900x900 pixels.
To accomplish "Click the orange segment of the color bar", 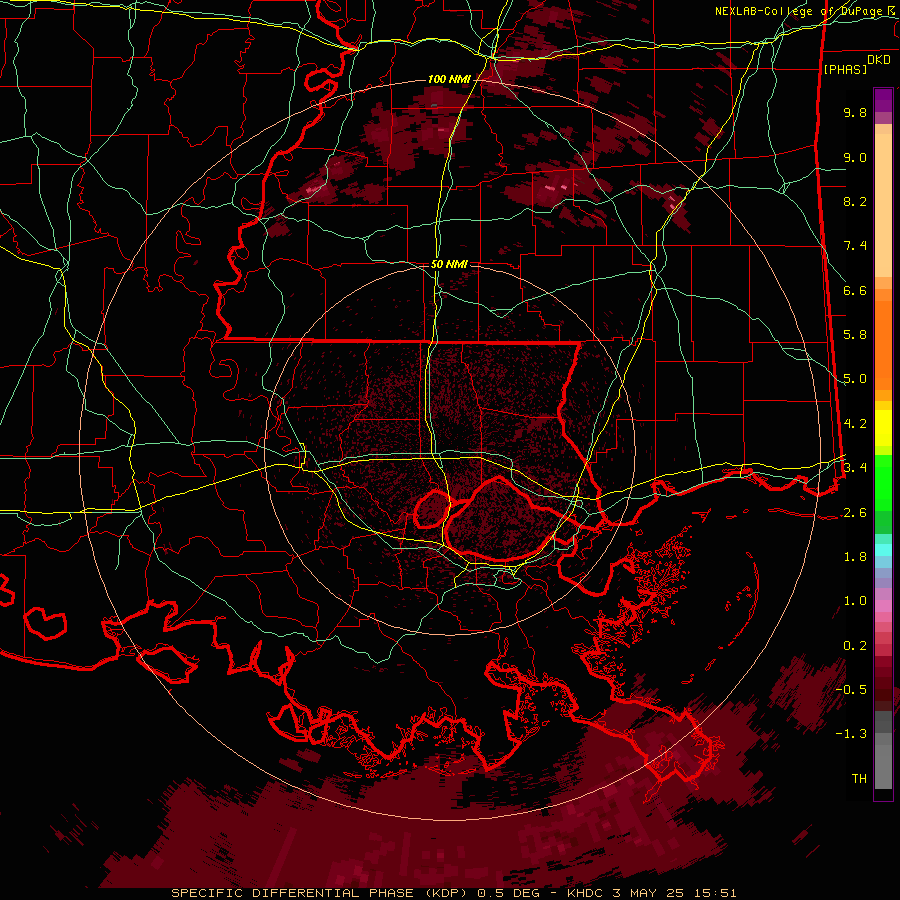I will (883, 340).
